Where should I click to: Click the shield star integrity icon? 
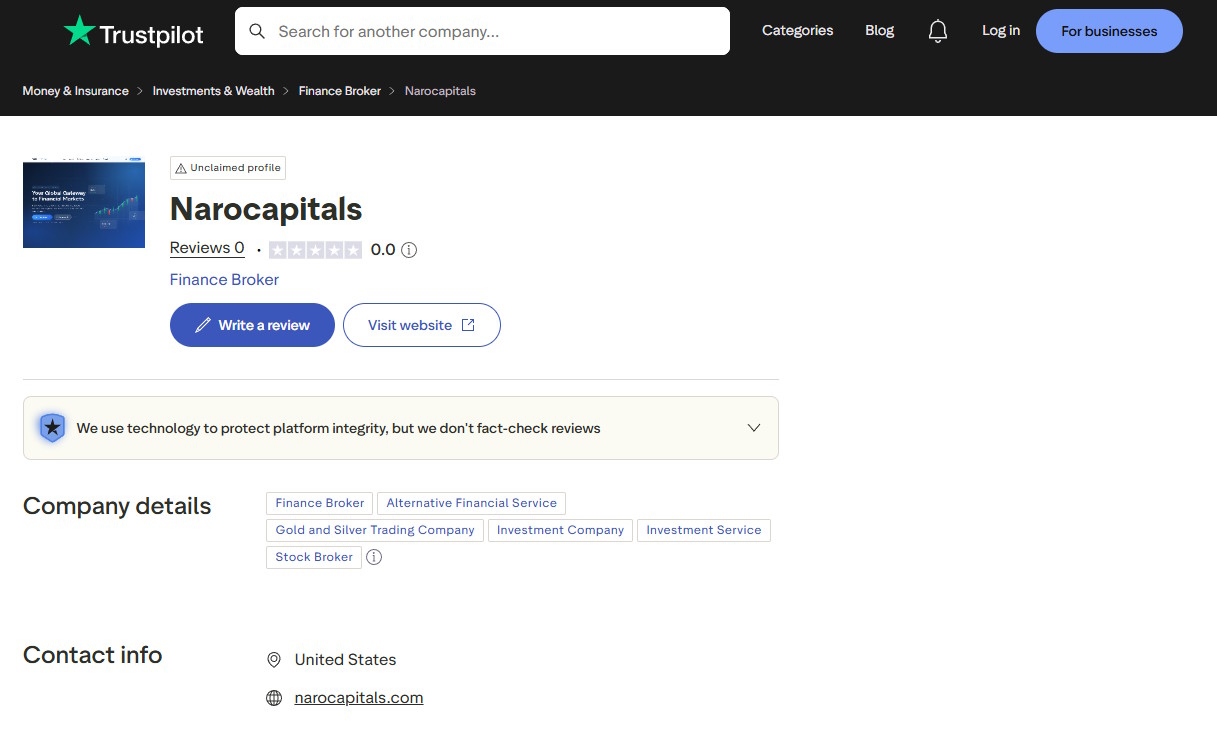pos(52,428)
